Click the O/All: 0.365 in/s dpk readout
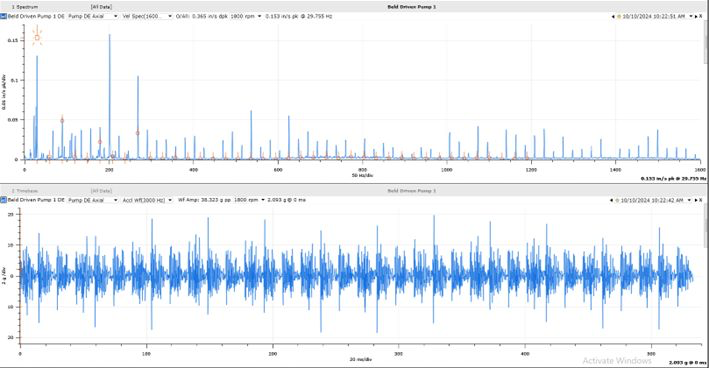Image resolution: width=709 pixels, height=368 pixels. click(x=202, y=16)
